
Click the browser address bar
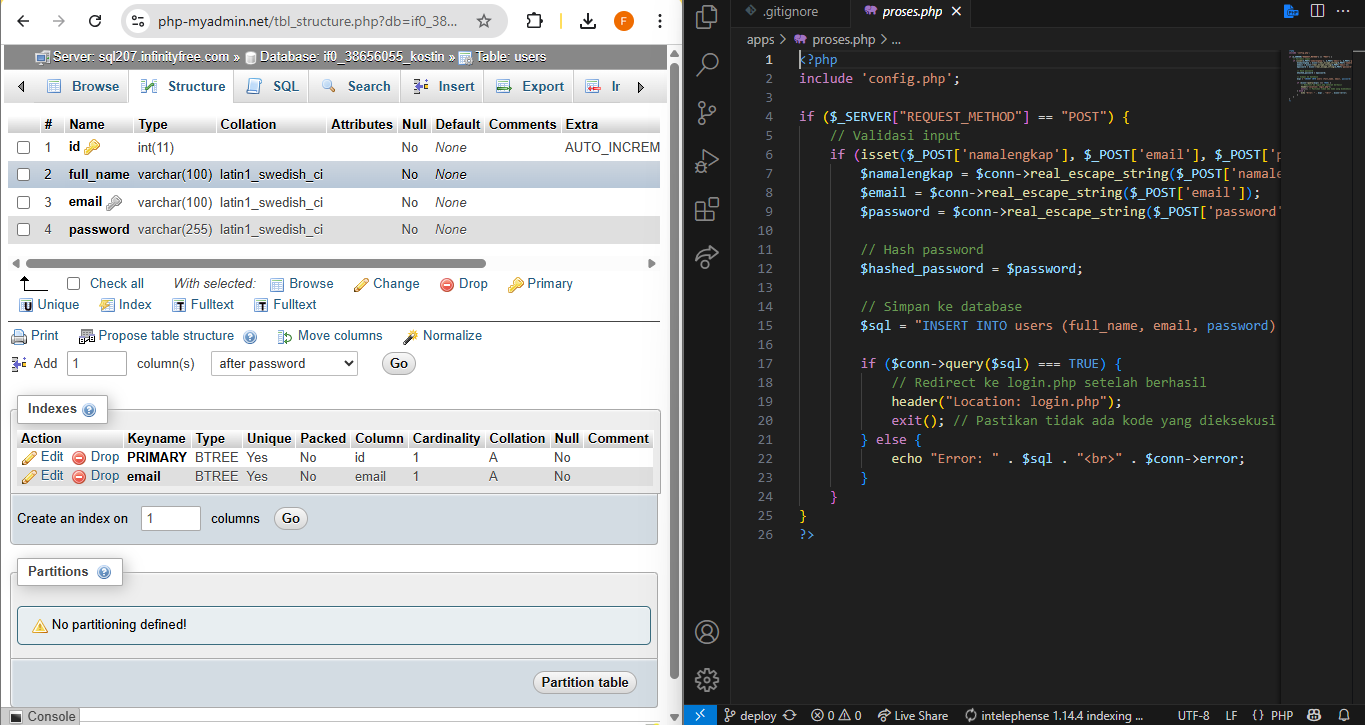click(310, 20)
